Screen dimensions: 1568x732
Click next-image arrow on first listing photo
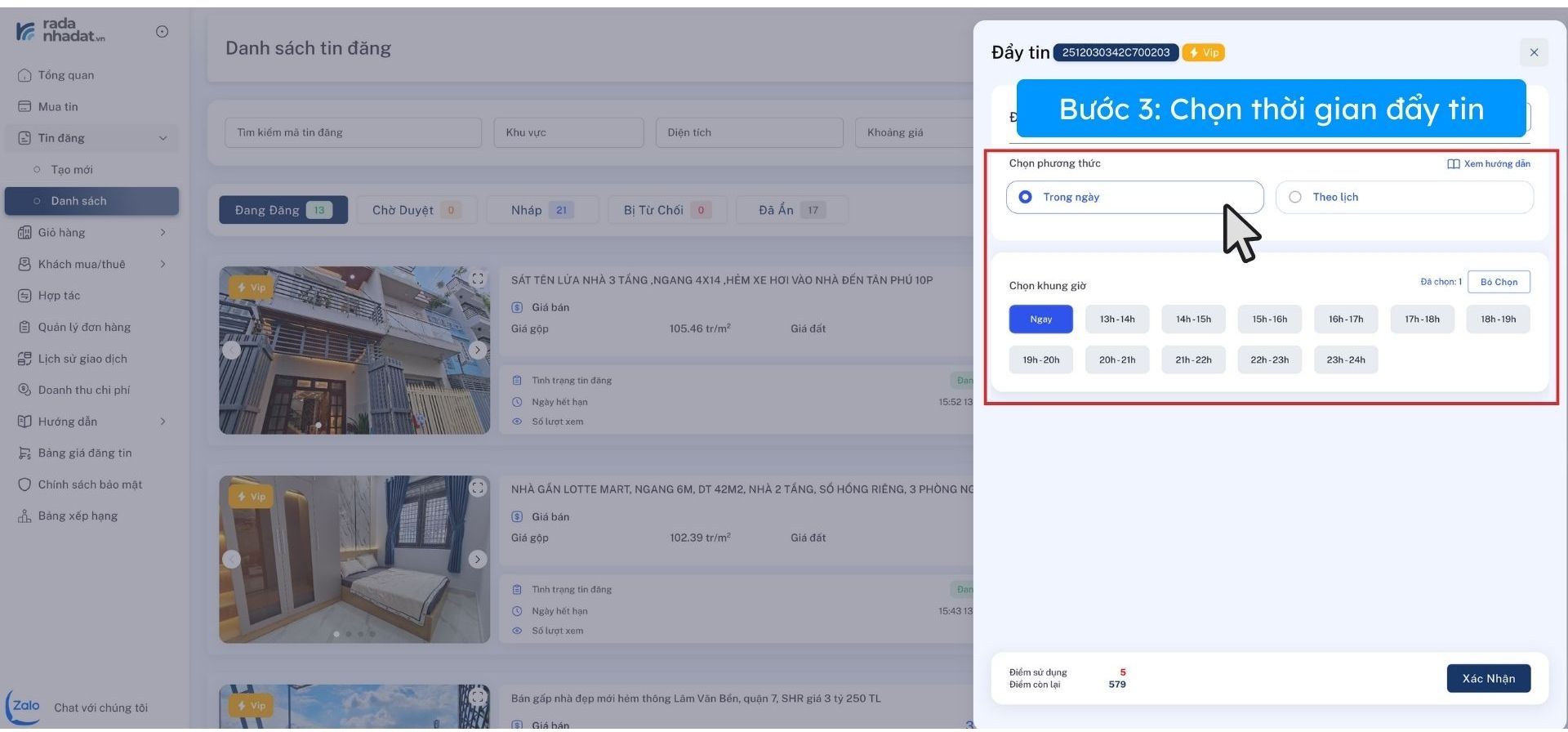(x=478, y=350)
